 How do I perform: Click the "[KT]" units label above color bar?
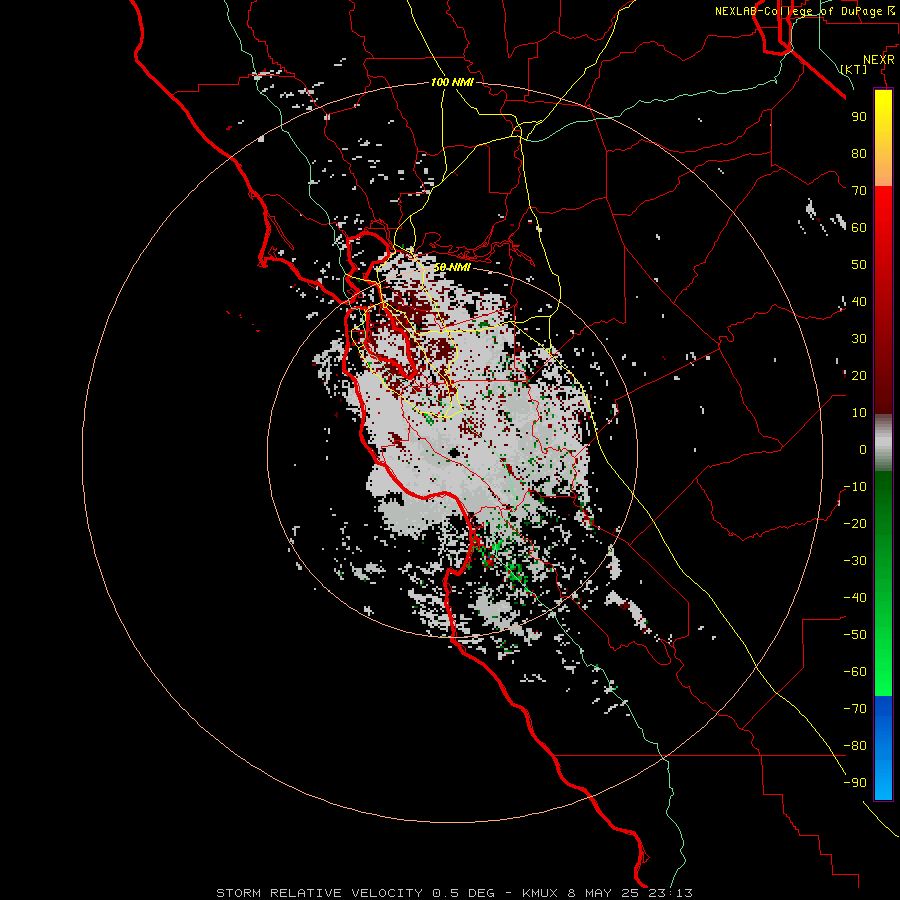[854, 69]
